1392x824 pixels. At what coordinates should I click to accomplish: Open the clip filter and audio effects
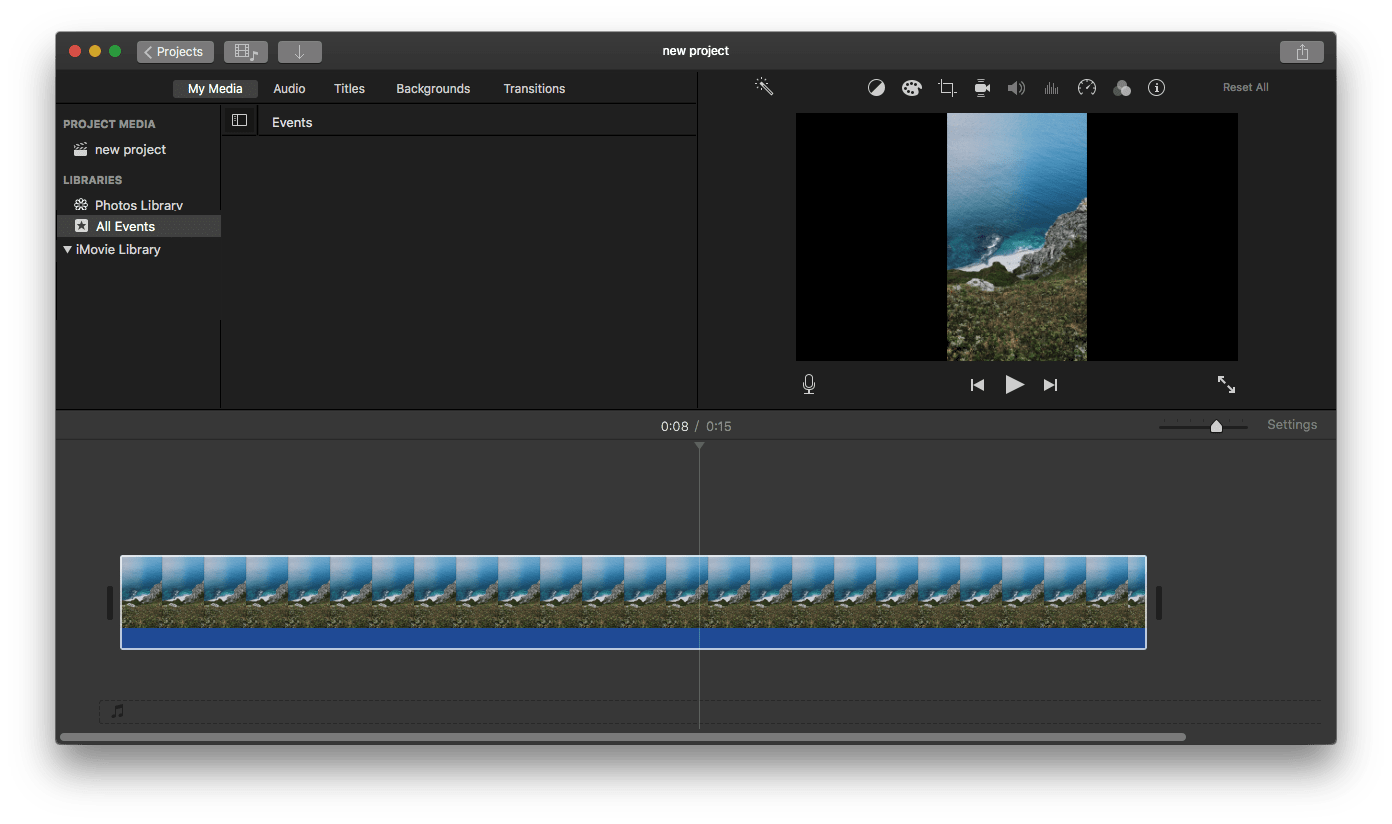coord(1121,87)
